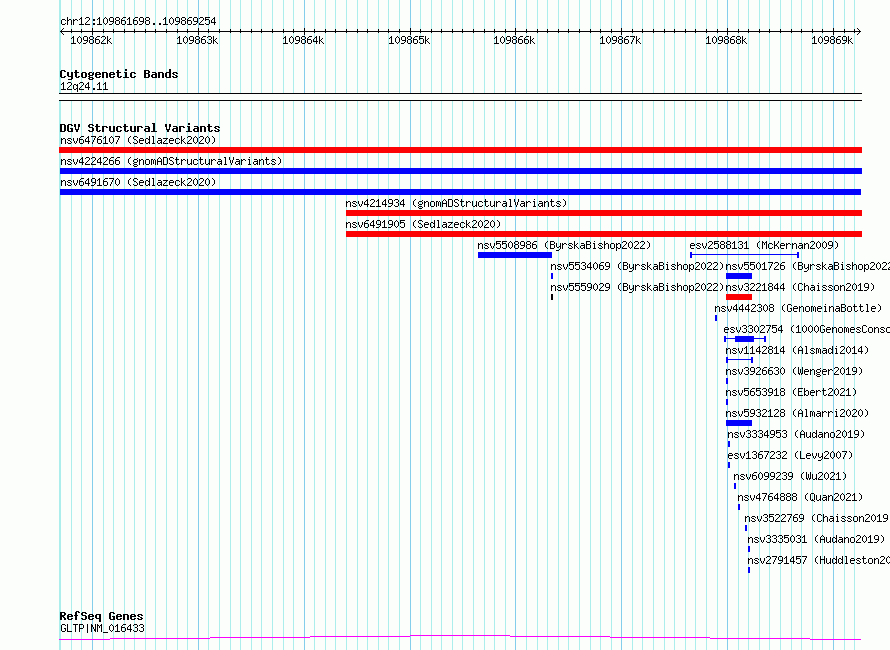Click the nsv6476107 (Sedlazeck2020) label
This screenshot has width=890, height=650.
point(138,140)
